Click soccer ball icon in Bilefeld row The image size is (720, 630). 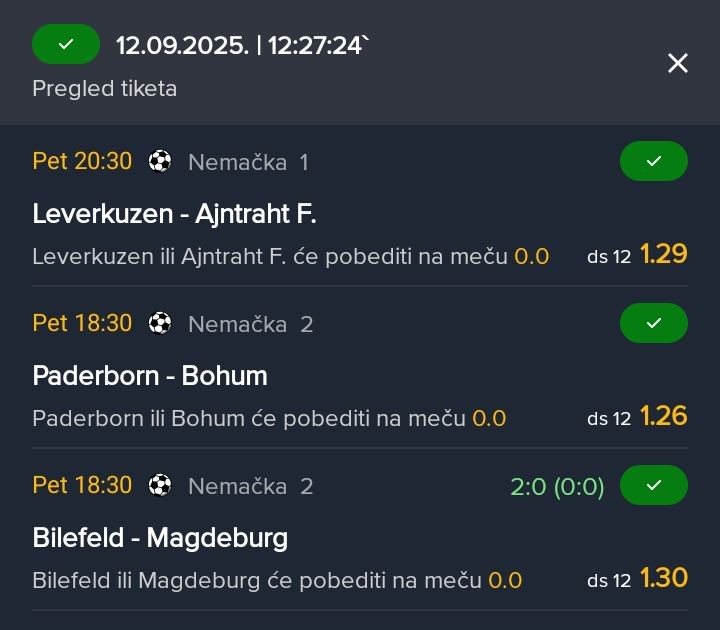pos(160,485)
